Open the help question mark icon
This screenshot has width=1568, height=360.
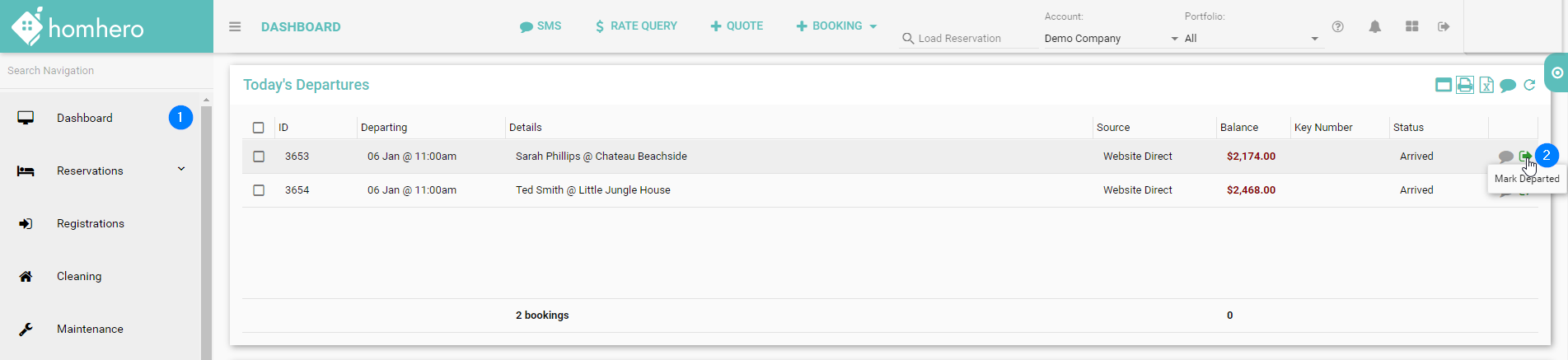pyautogui.click(x=1338, y=26)
